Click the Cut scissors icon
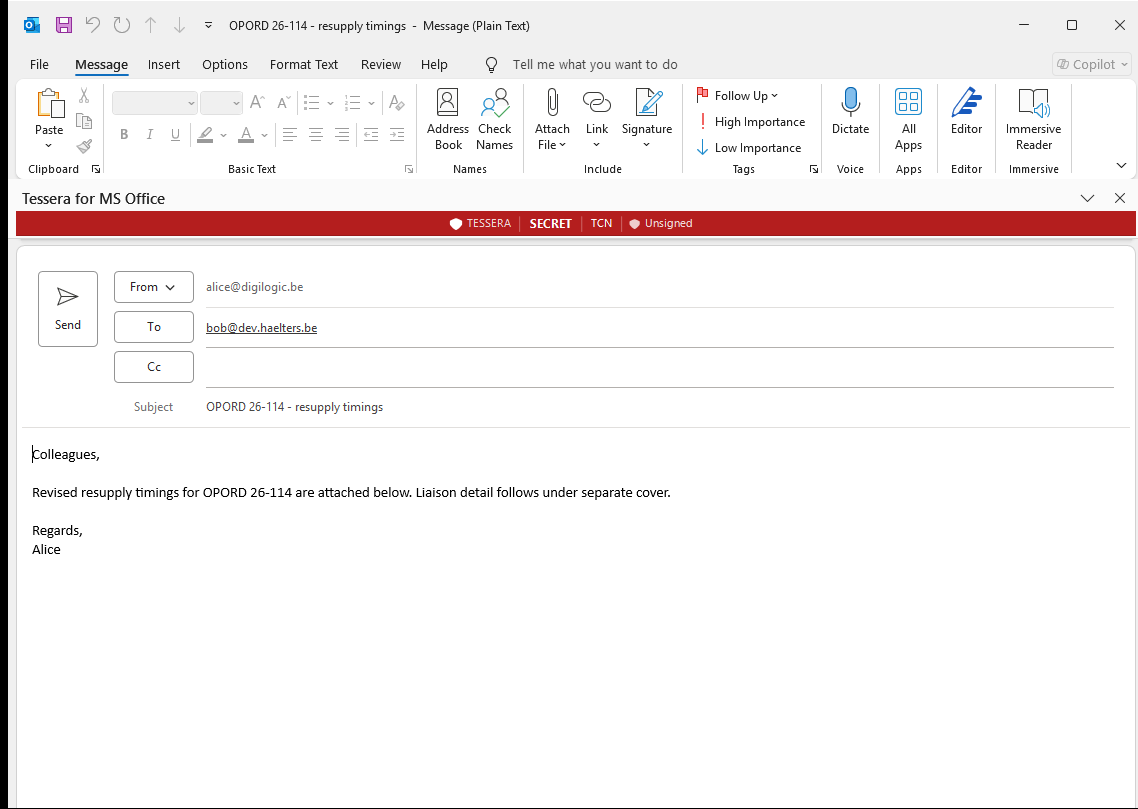 pos(84,95)
